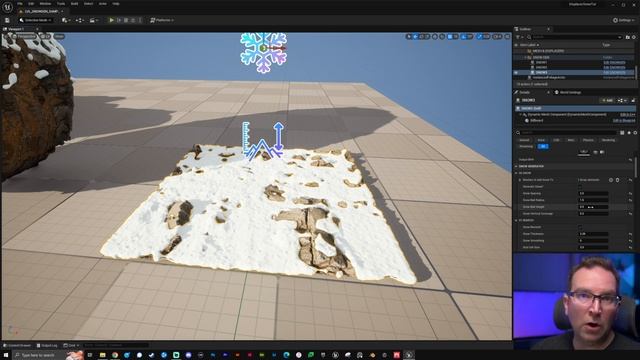Open the File menu
The height and width of the screenshot is (360, 640).
(x=20, y=4)
